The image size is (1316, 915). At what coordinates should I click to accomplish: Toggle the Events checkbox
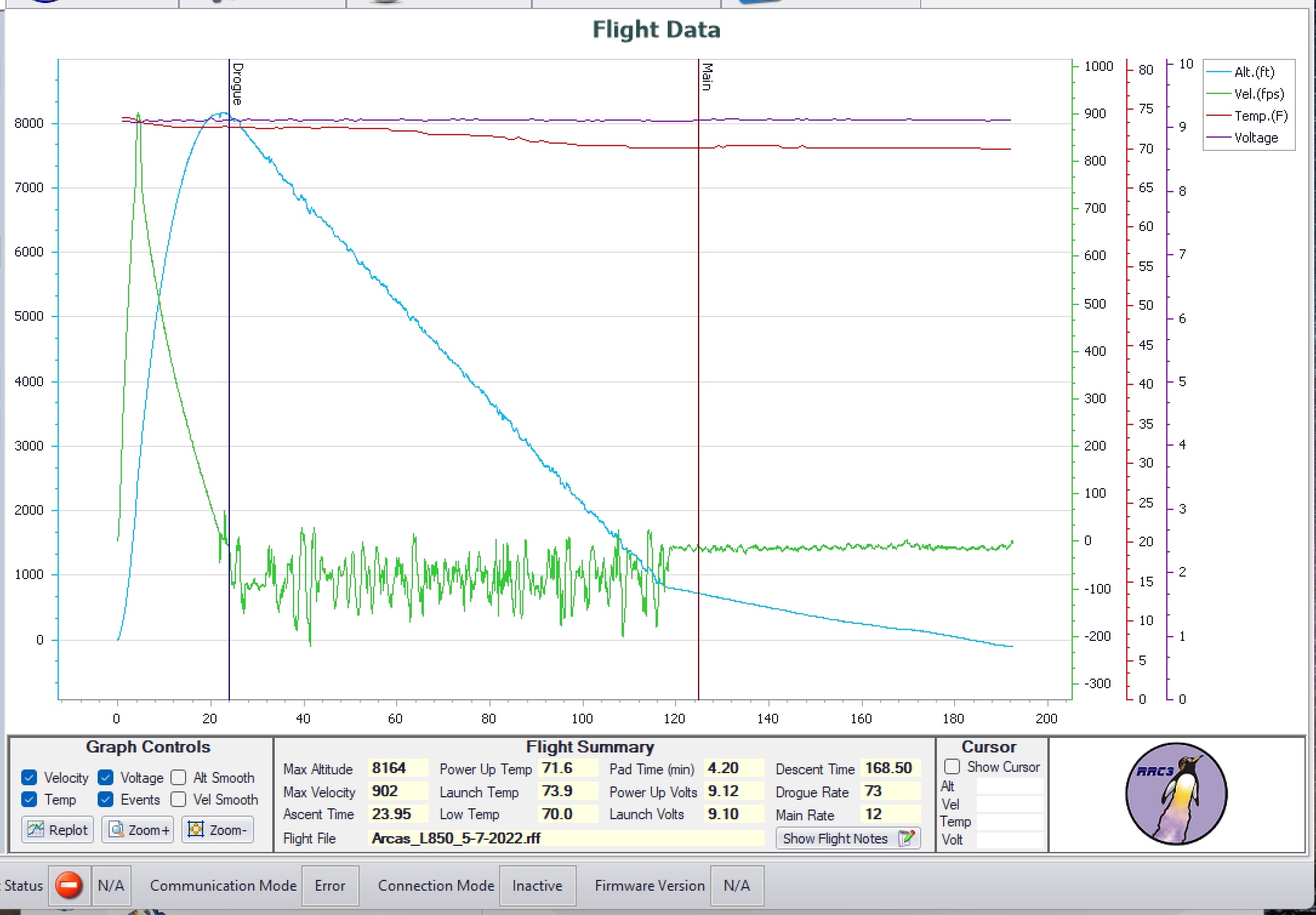106,799
